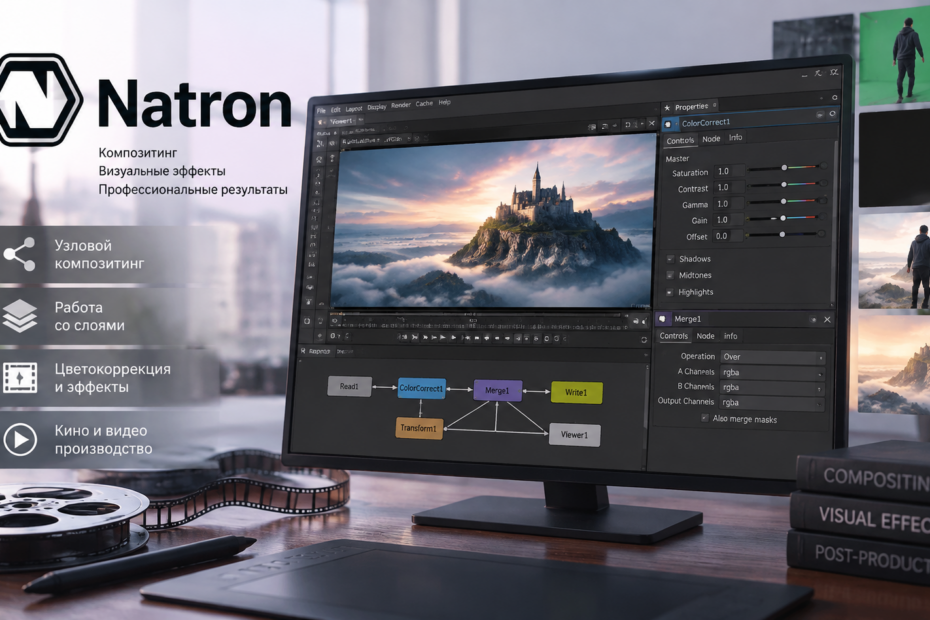Select the blue ColorCorrect1 node in graph
This screenshot has width=930, height=620.
pyautogui.click(x=421, y=389)
